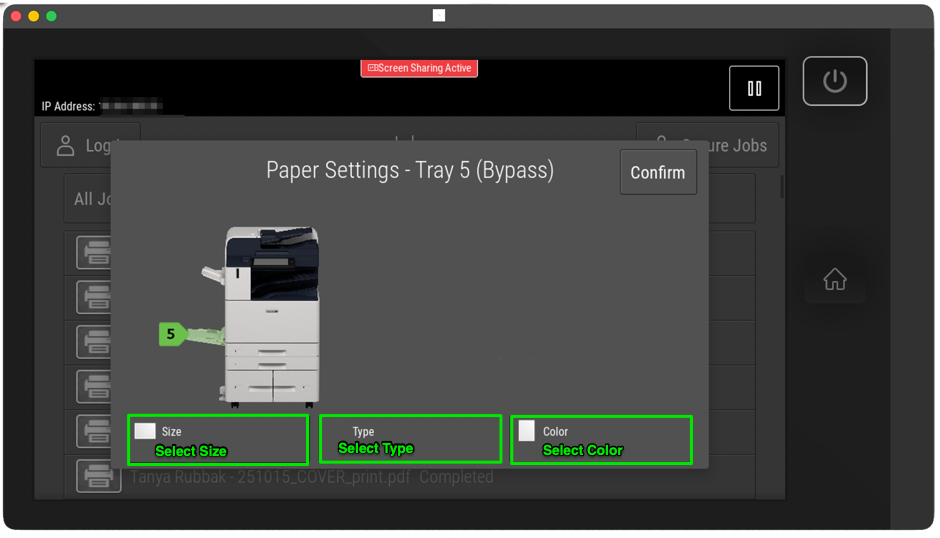Click the macOS yellow minimize button
Image resolution: width=940 pixels, height=538 pixels.
click(x=34, y=16)
